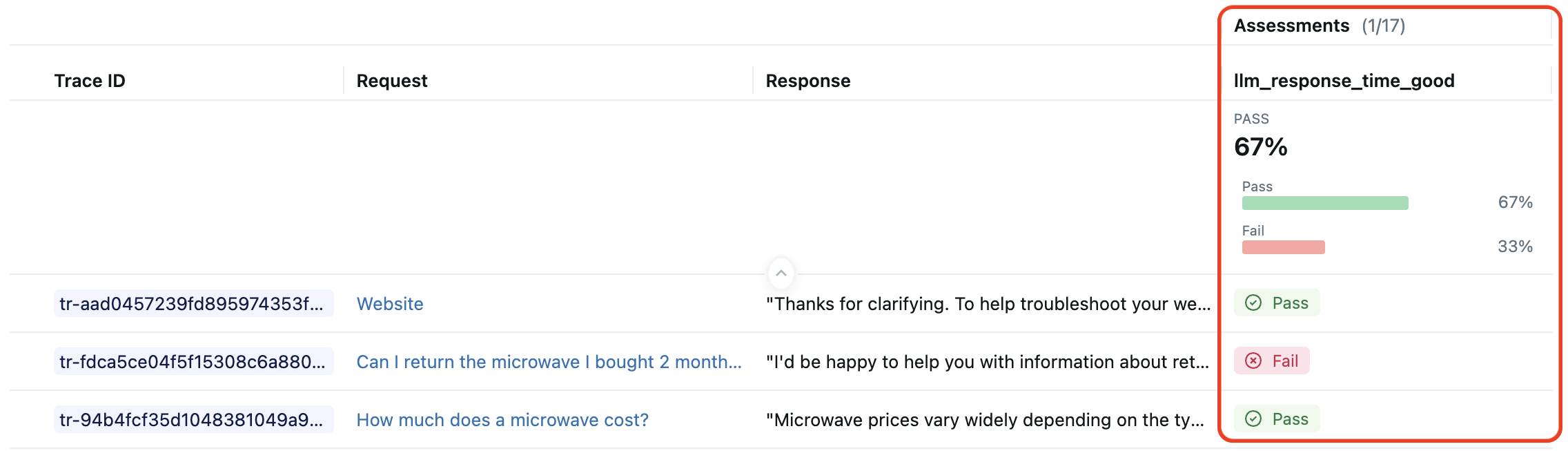Open 'How much does a microwave cost?' request
This screenshot has width=1568, height=451.
click(502, 420)
